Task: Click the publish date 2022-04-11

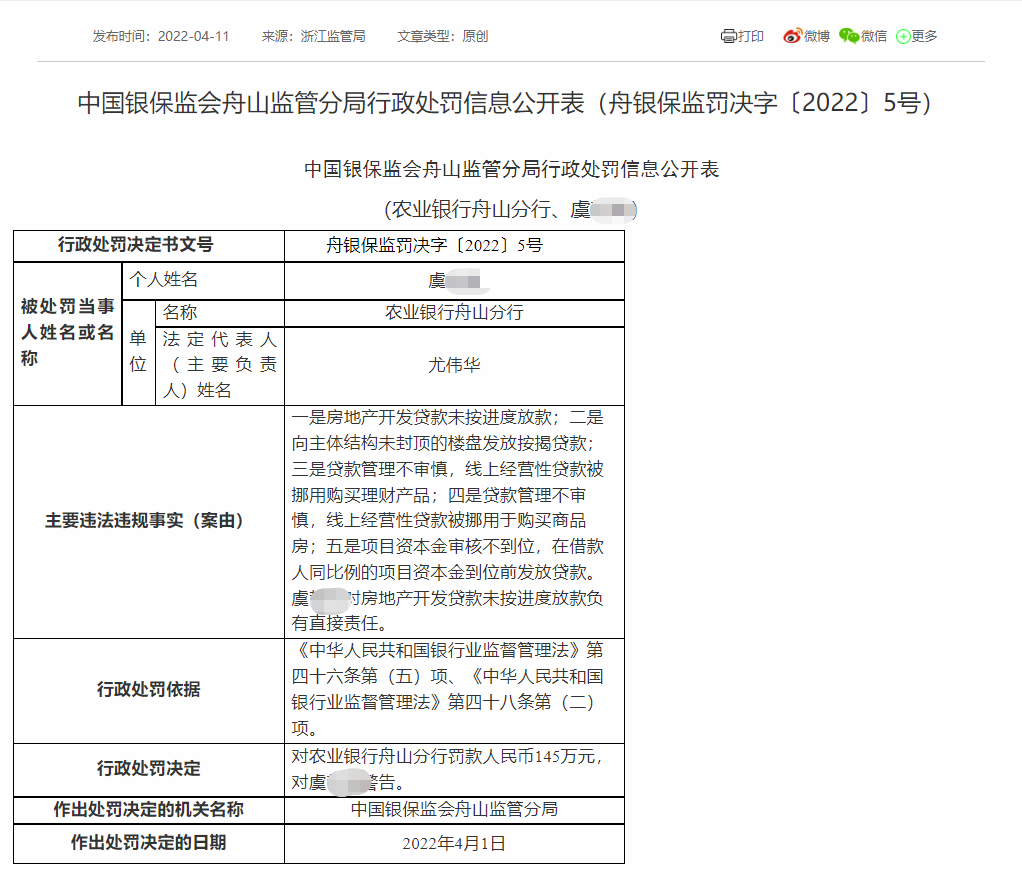Action: point(194,36)
